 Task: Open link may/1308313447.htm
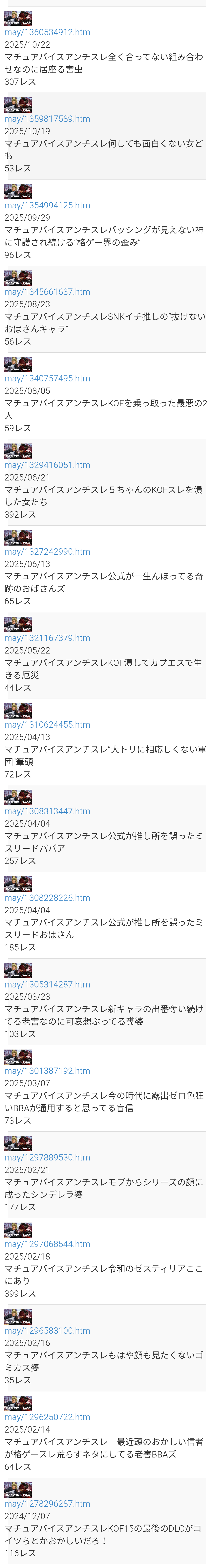point(47,810)
